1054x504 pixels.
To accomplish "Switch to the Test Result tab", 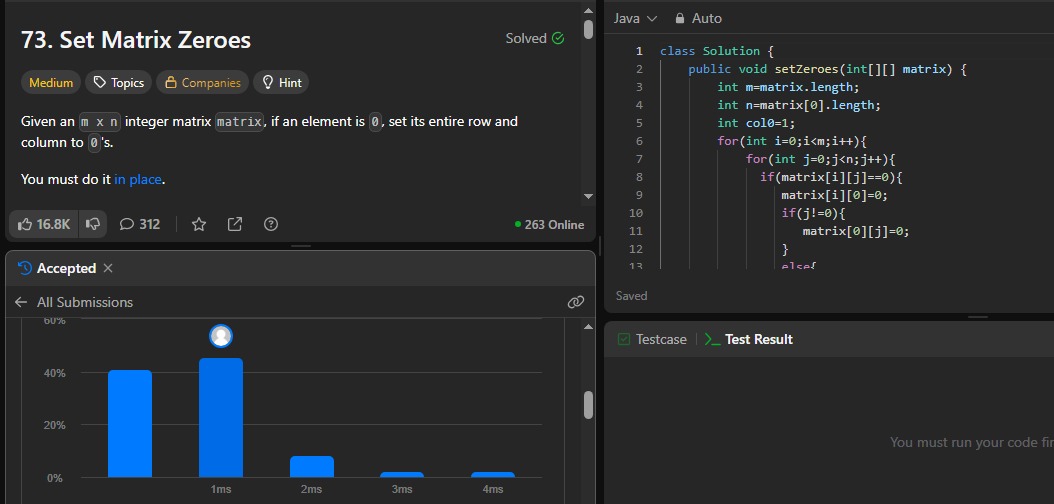I will pos(749,339).
